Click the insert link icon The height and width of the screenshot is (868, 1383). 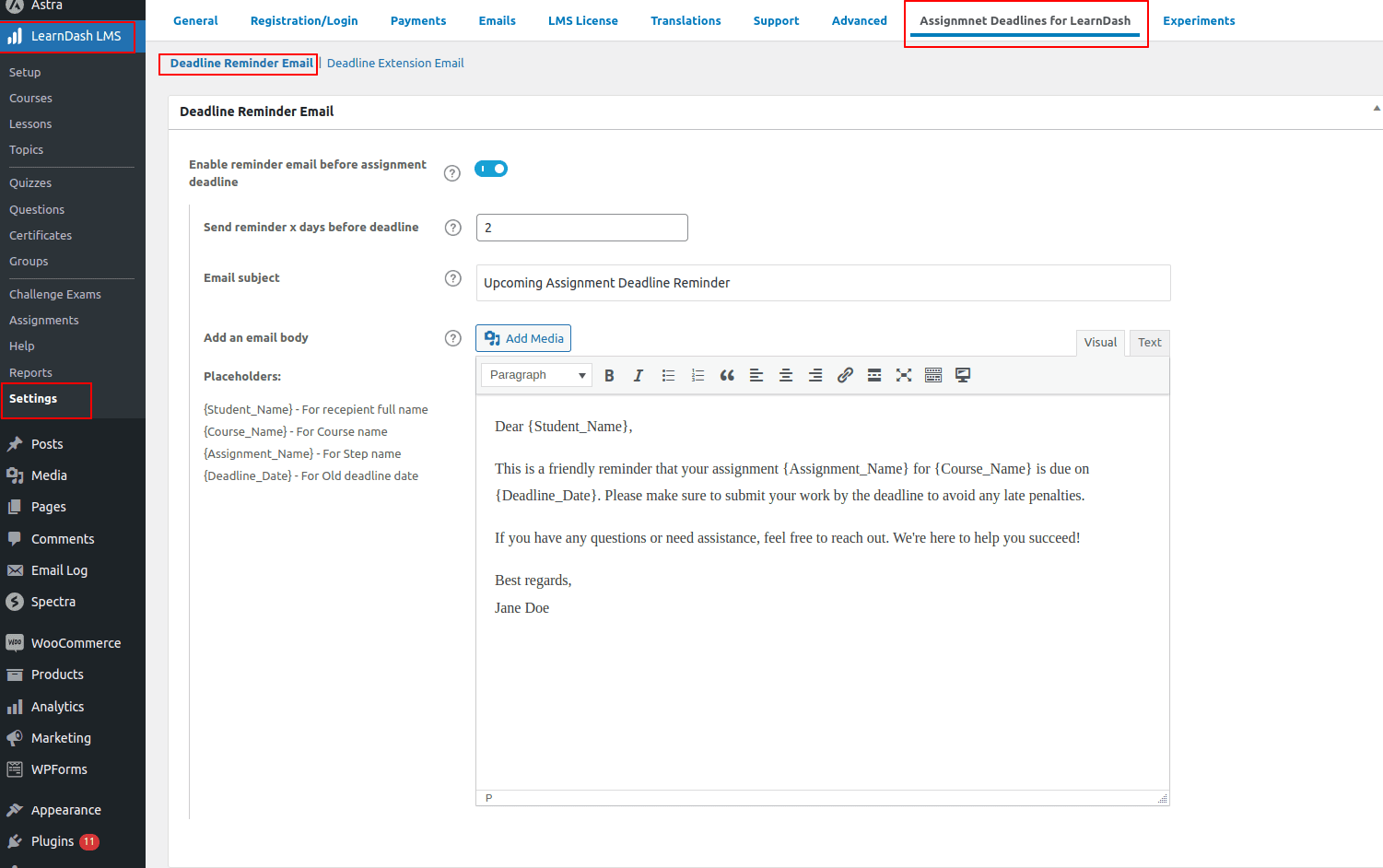click(x=845, y=375)
